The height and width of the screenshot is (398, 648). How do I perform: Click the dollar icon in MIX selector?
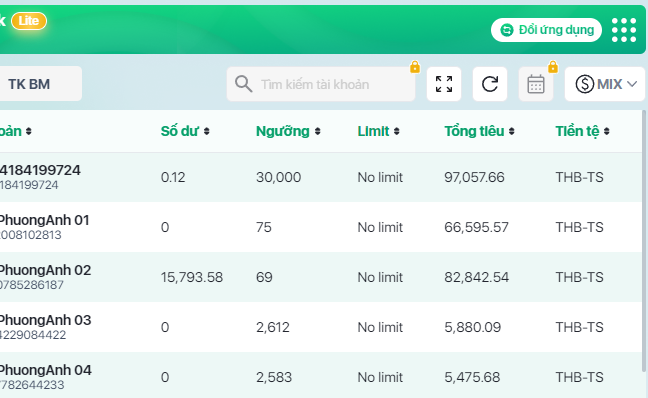click(585, 84)
